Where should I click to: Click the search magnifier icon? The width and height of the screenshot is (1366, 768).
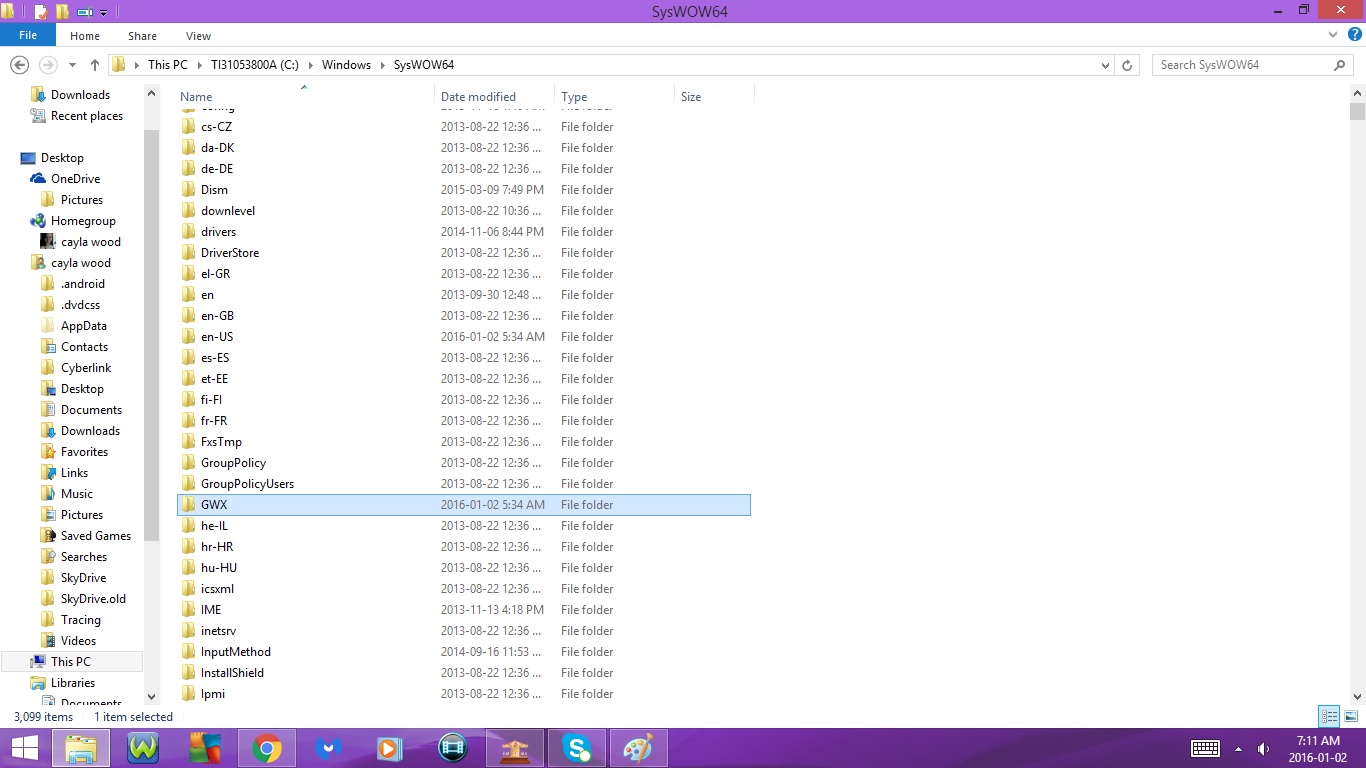[1340, 65]
